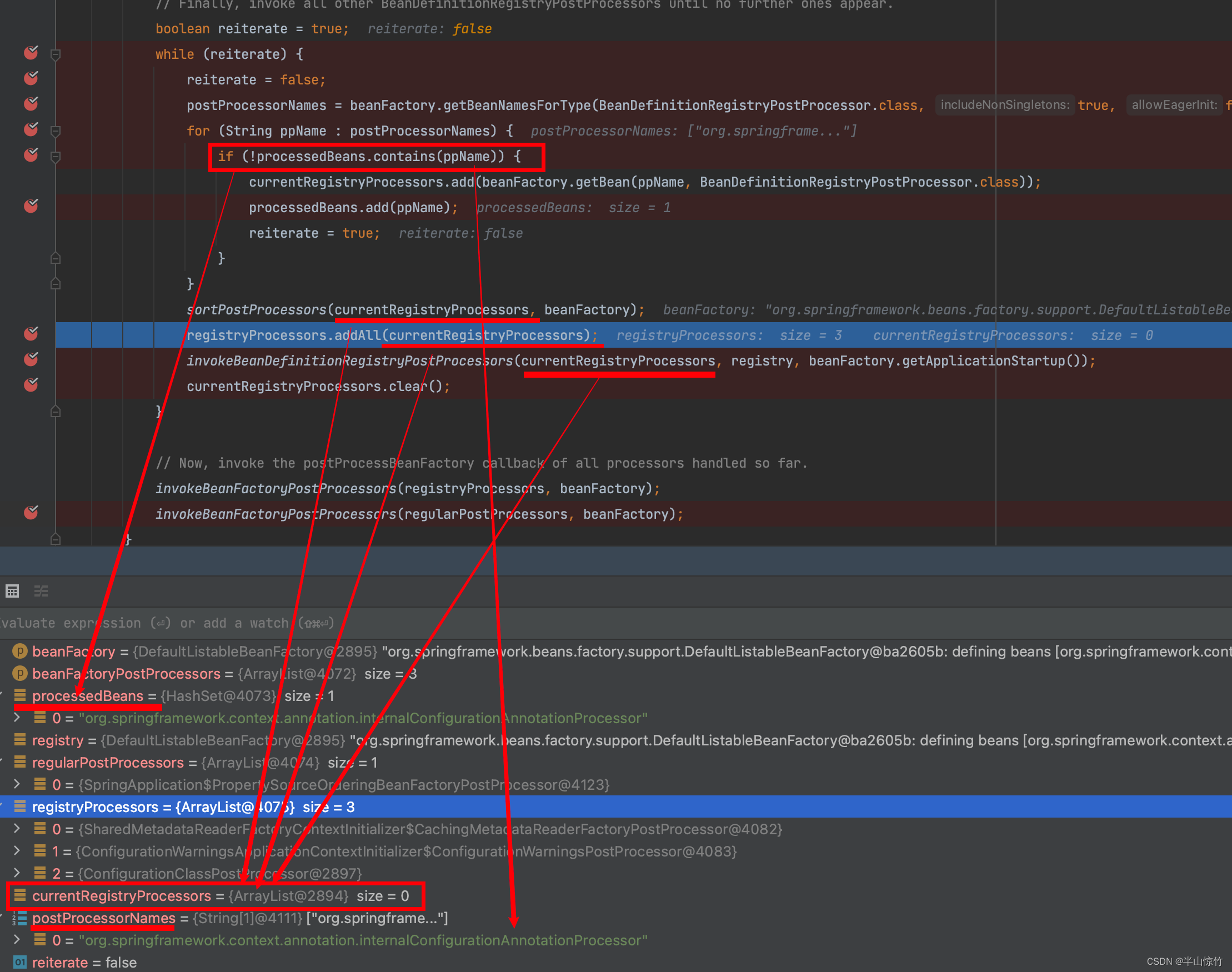Image resolution: width=1232 pixels, height=972 pixels.
Task: Expand ConfigurationClassPostProcessor@2897 entry
Action: pos(17,873)
